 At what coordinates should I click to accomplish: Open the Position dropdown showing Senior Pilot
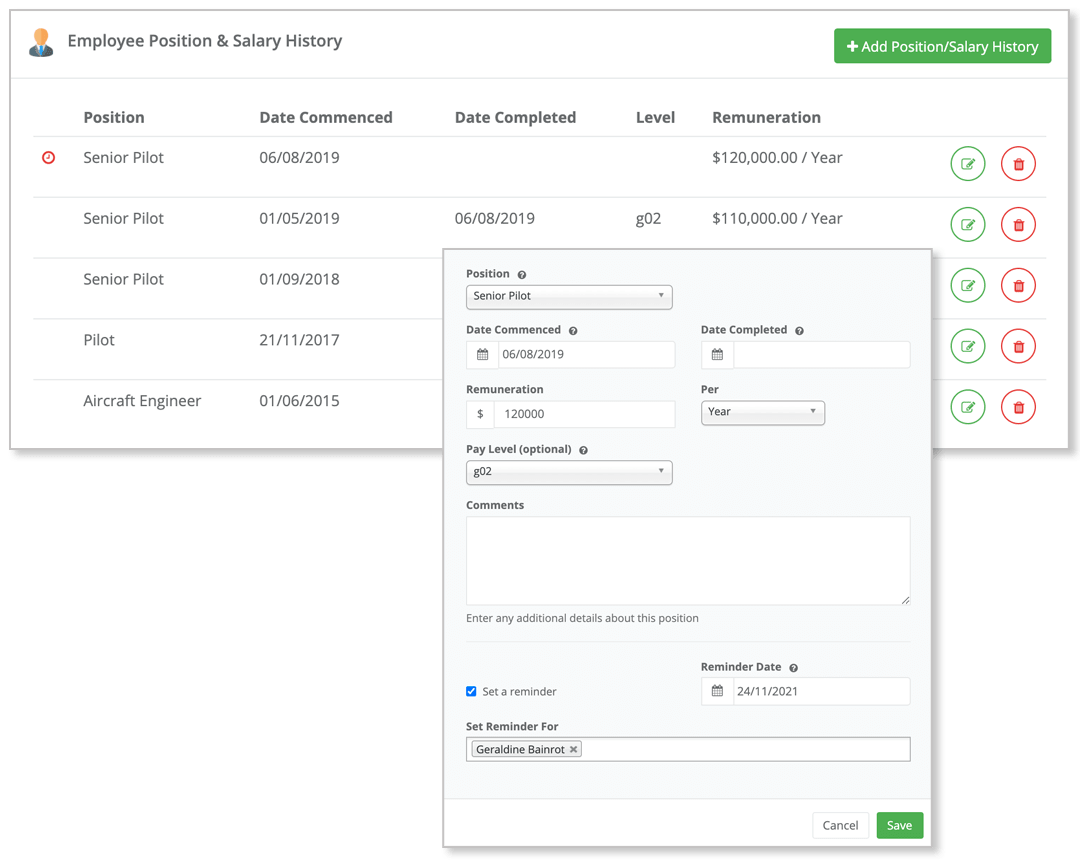[569, 296]
